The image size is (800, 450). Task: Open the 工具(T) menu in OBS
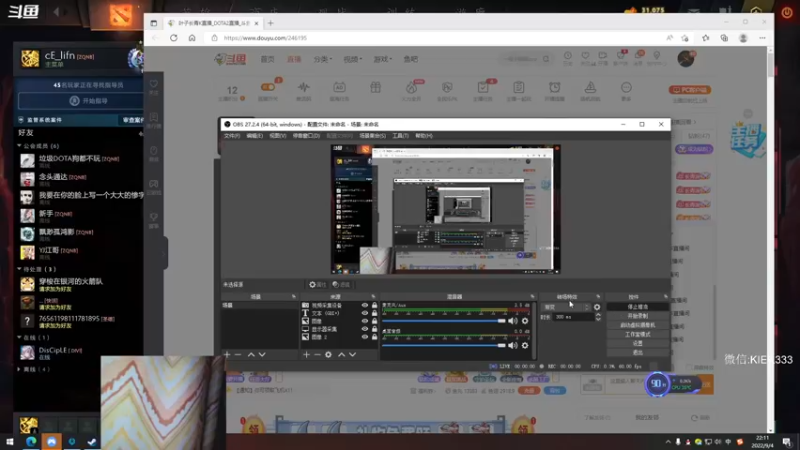[x=401, y=136]
